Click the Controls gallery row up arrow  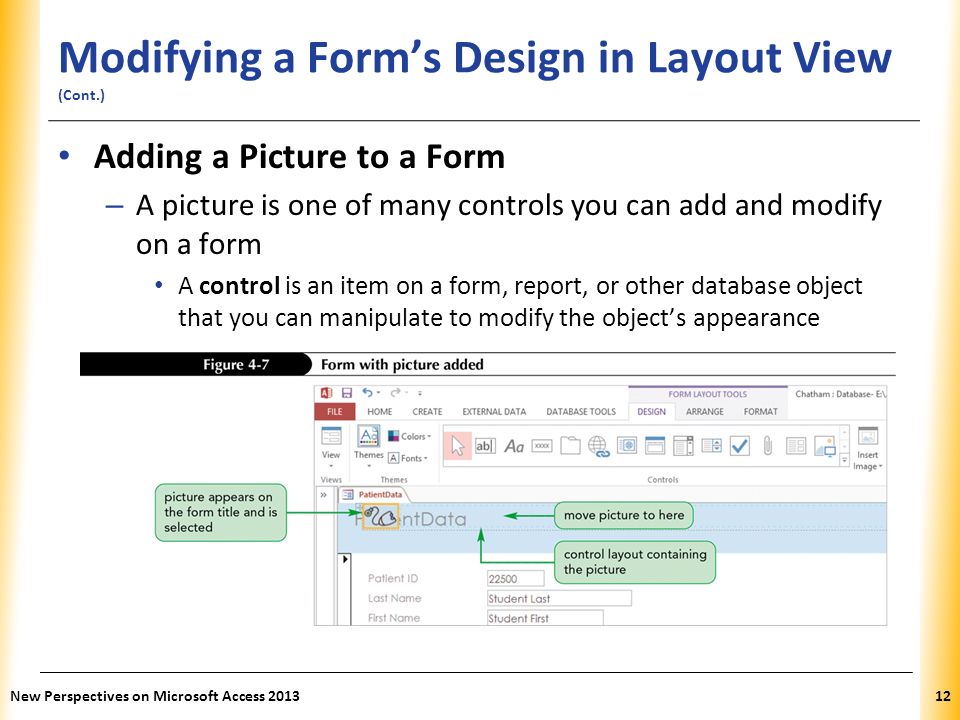click(844, 432)
